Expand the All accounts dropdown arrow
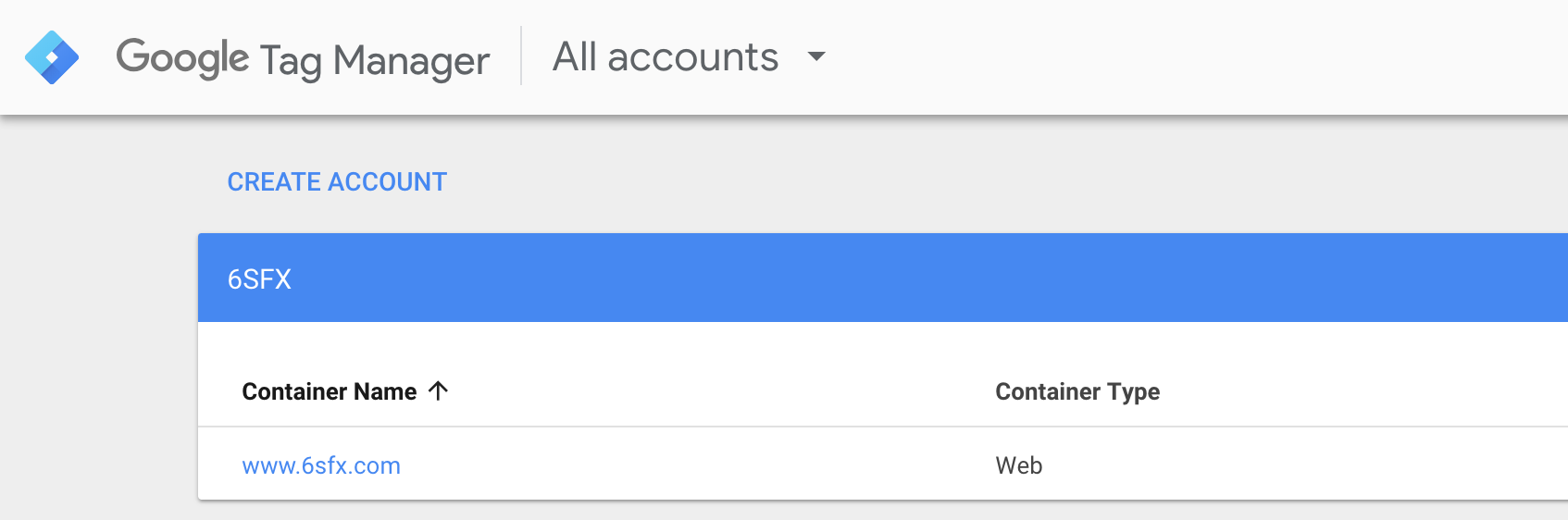The width and height of the screenshot is (1568, 520). click(x=816, y=56)
